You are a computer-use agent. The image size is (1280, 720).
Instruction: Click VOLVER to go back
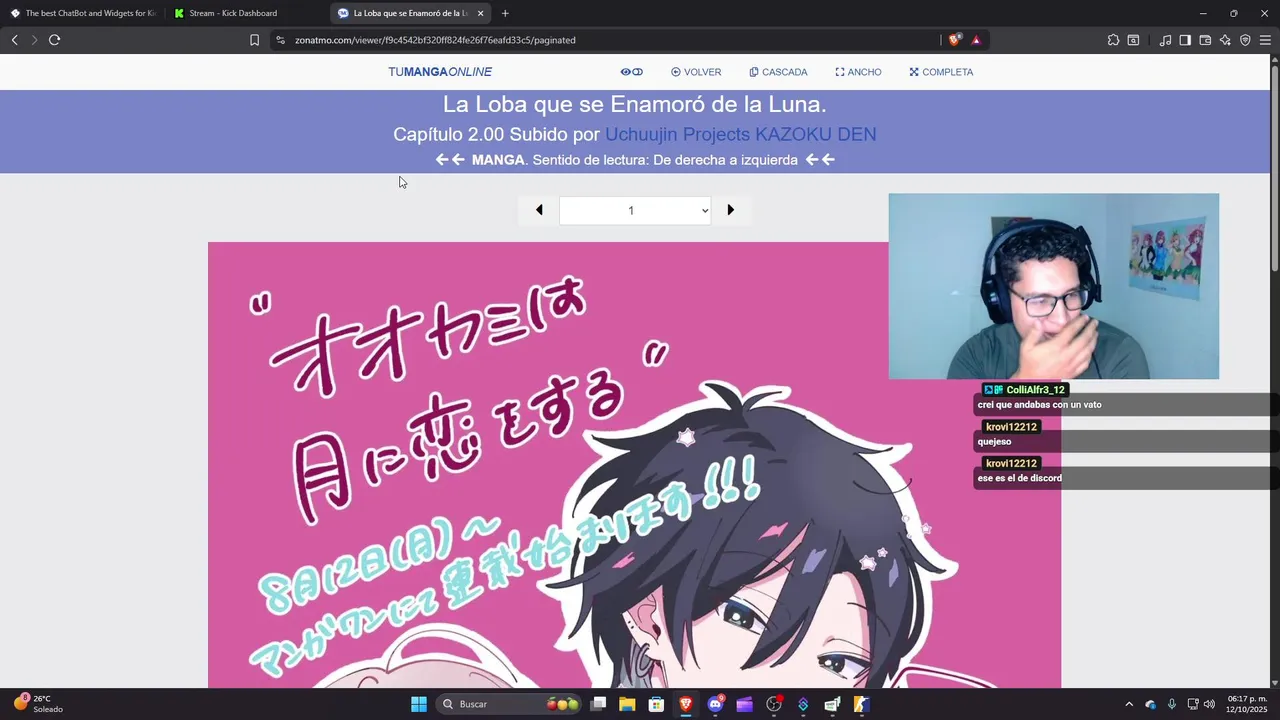pyautogui.click(x=696, y=72)
